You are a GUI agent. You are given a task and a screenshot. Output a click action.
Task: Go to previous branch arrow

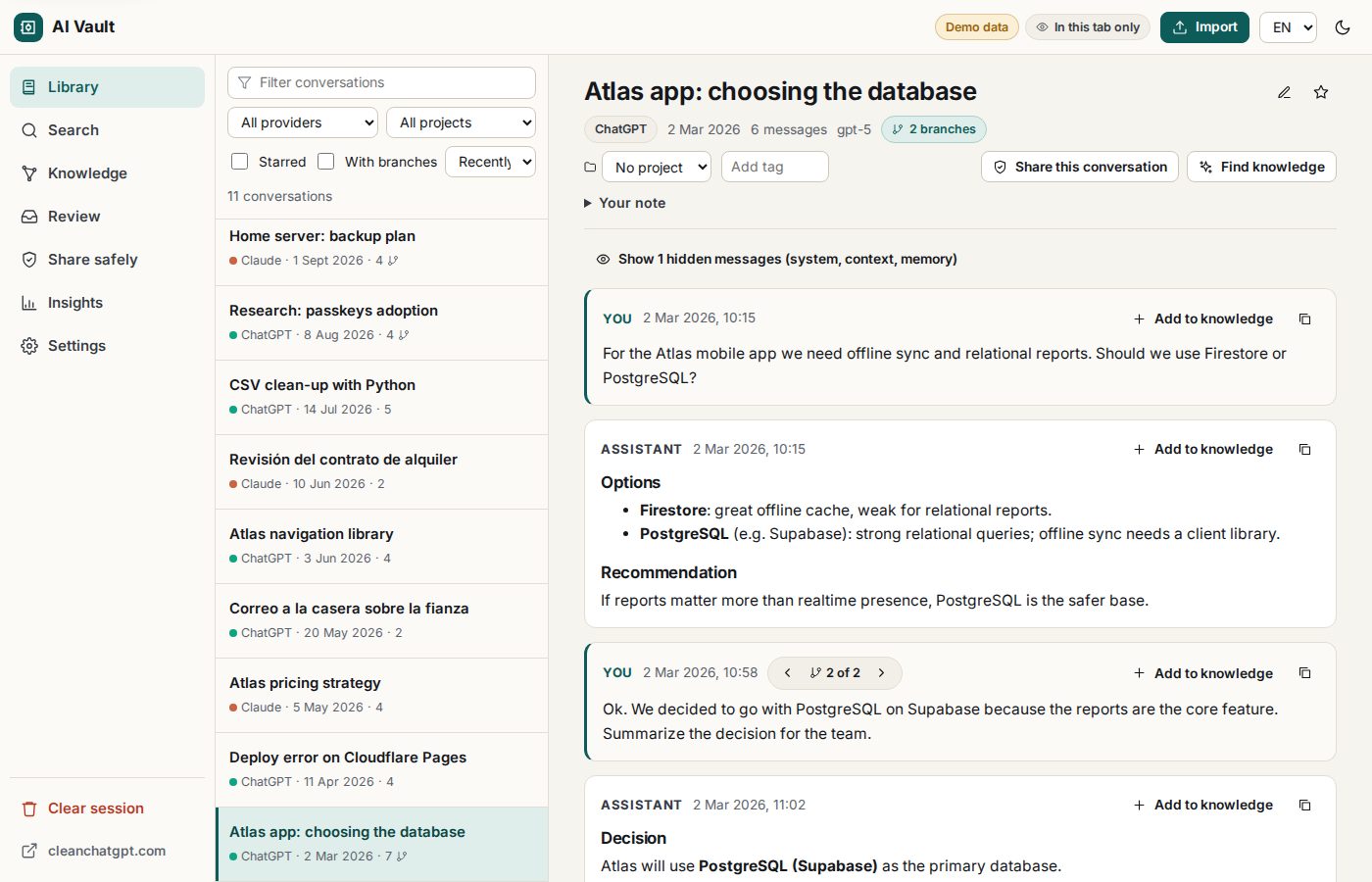coord(787,673)
